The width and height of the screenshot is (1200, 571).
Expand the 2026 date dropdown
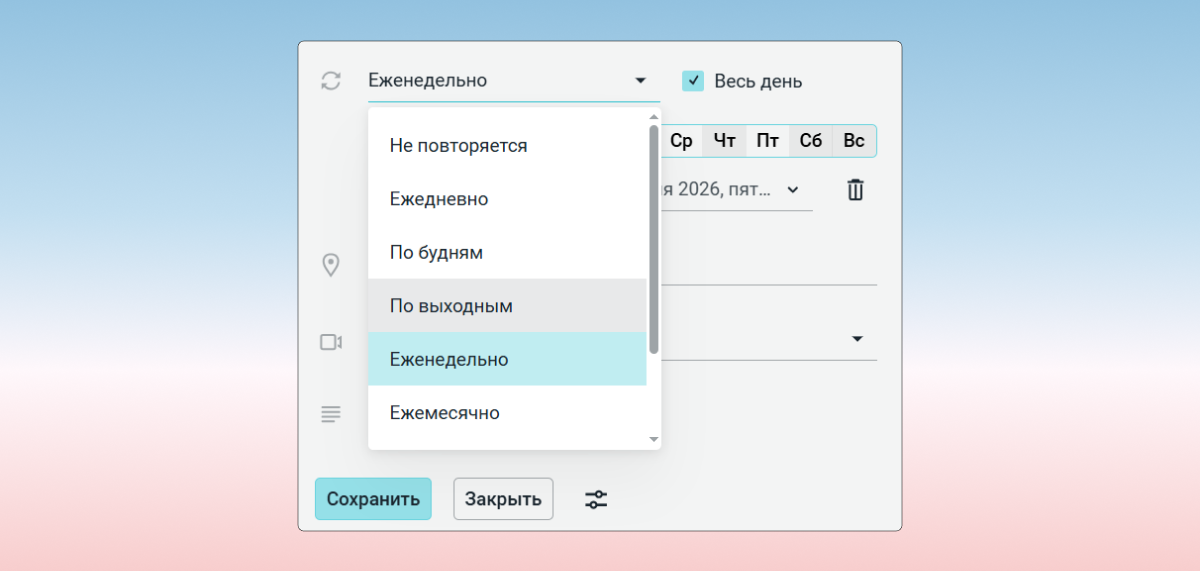[x=792, y=189]
